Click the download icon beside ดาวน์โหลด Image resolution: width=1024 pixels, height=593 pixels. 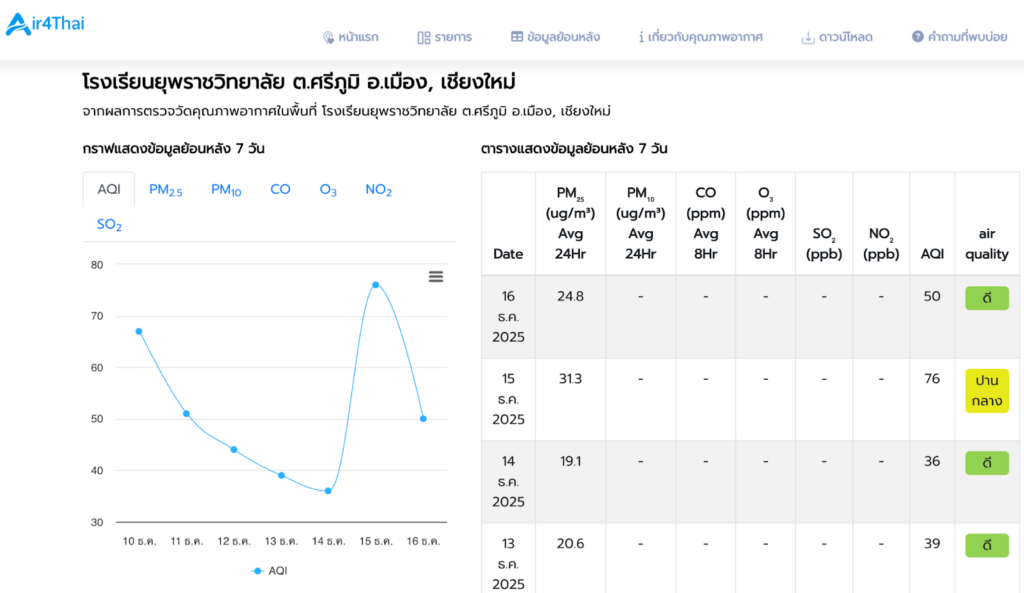click(807, 37)
